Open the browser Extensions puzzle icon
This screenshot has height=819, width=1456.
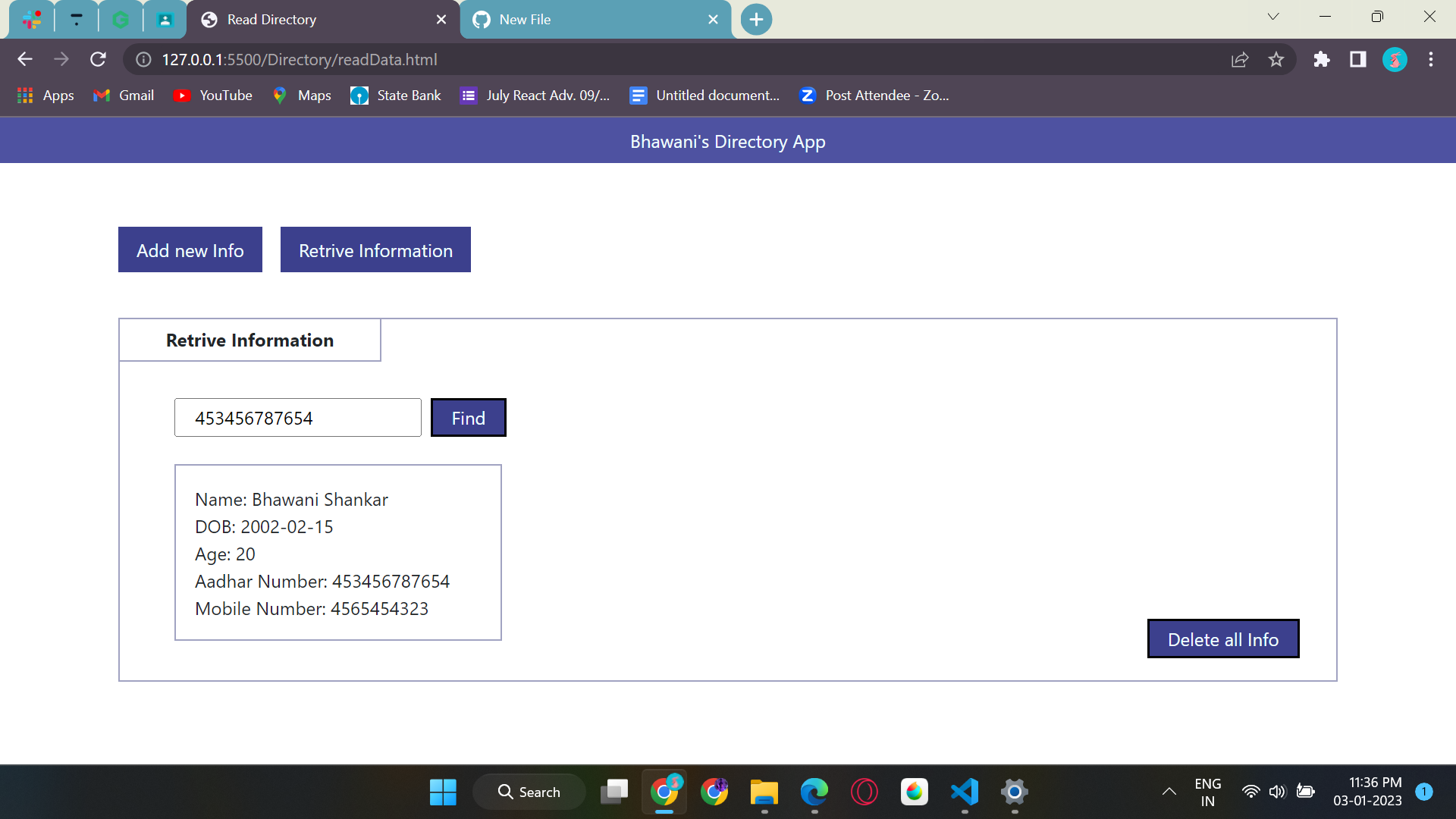[1321, 59]
